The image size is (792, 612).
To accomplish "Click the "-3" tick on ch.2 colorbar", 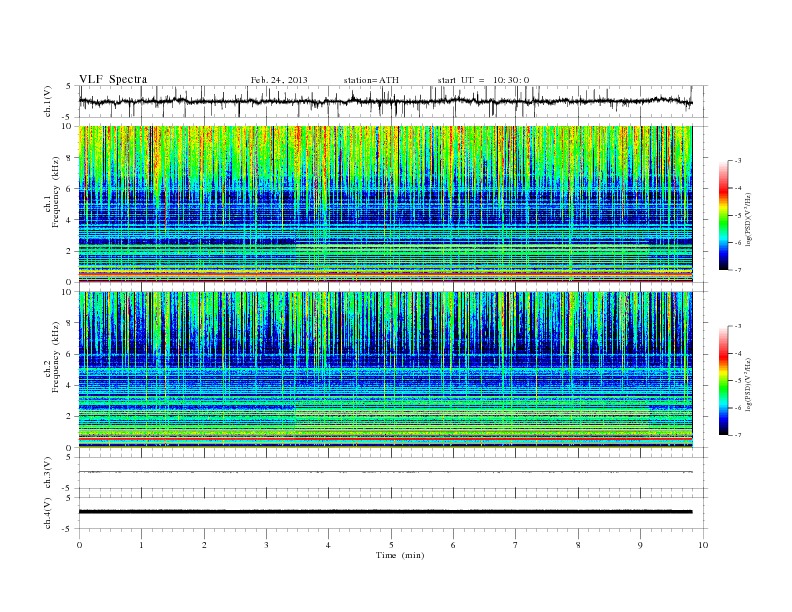I will pos(738,326).
